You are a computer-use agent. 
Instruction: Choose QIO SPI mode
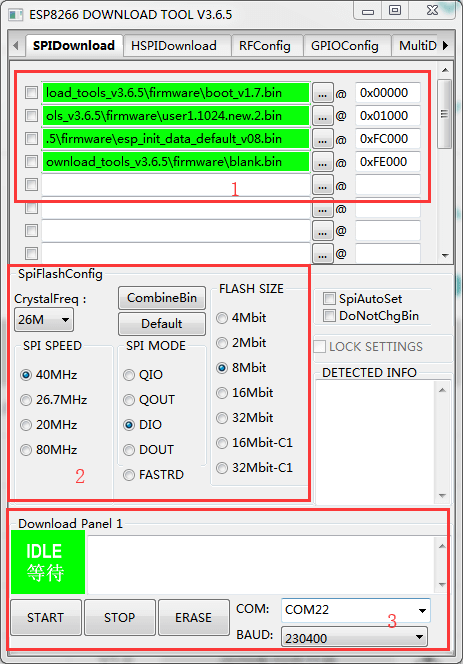pyautogui.click(x=129, y=375)
